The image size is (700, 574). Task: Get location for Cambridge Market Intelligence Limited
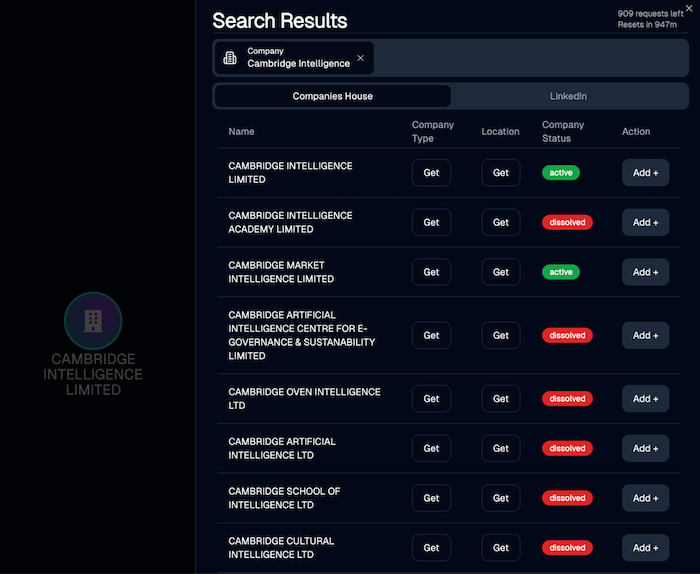click(x=500, y=272)
